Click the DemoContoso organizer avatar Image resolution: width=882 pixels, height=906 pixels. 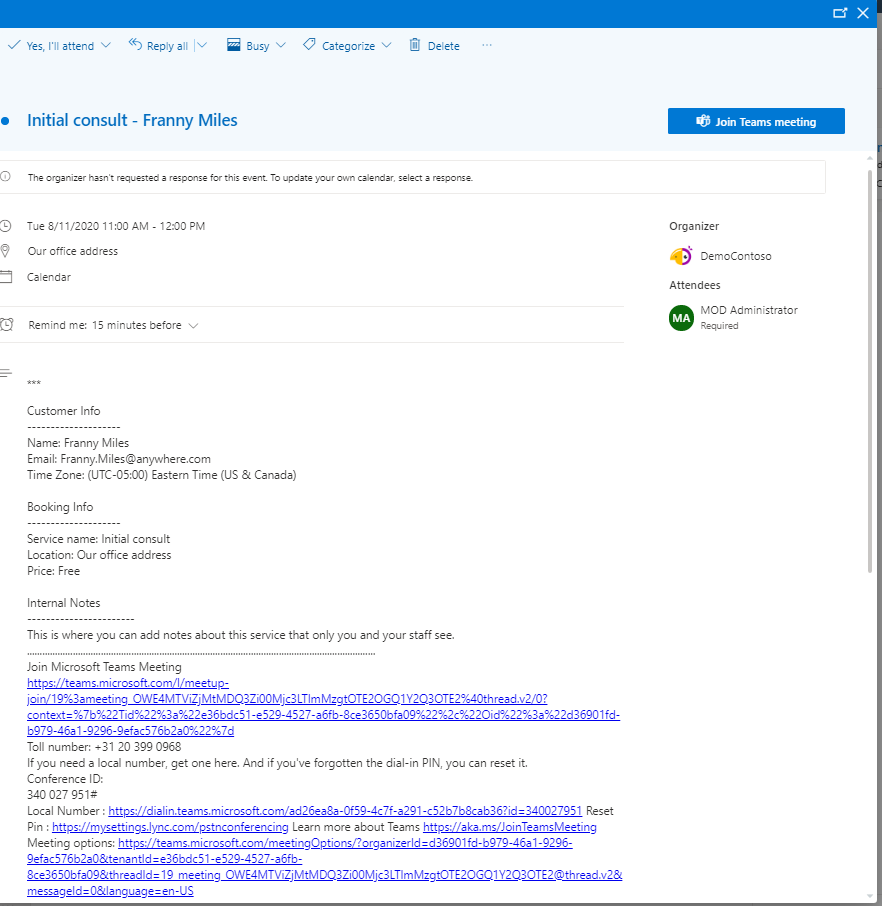[681, 255]
